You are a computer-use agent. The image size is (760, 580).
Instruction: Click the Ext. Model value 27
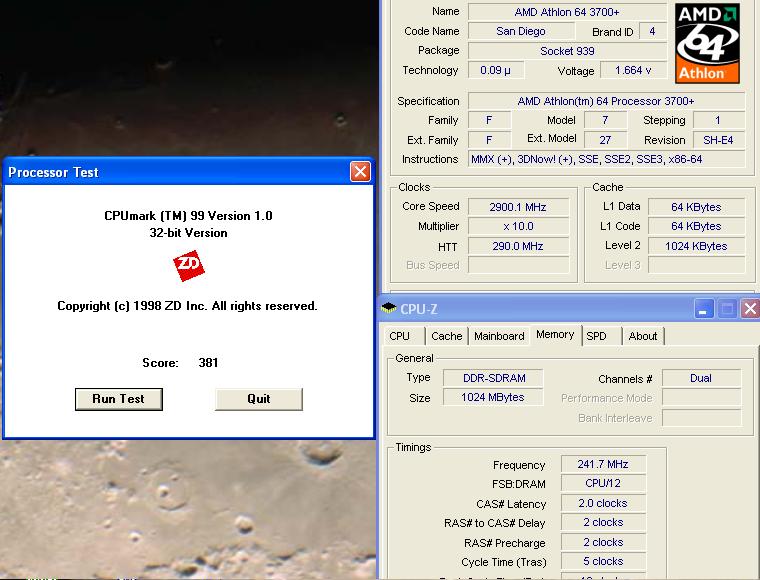click(605, 140)
